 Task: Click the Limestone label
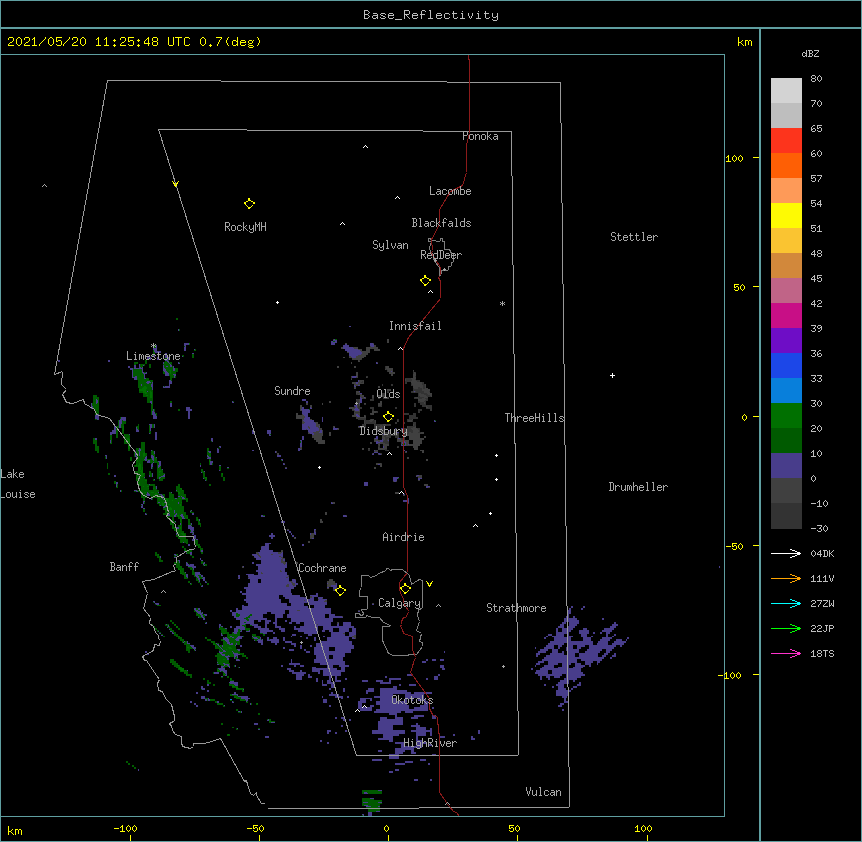tap(153, 356)
